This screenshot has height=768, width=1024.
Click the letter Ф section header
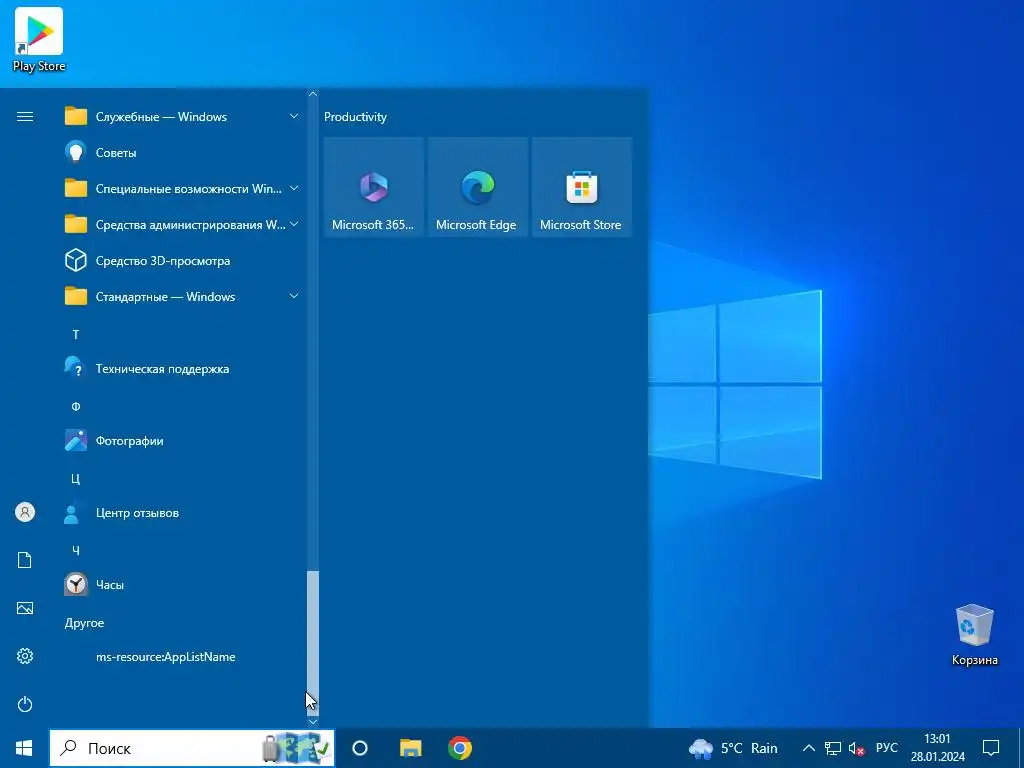pos(76,406)
